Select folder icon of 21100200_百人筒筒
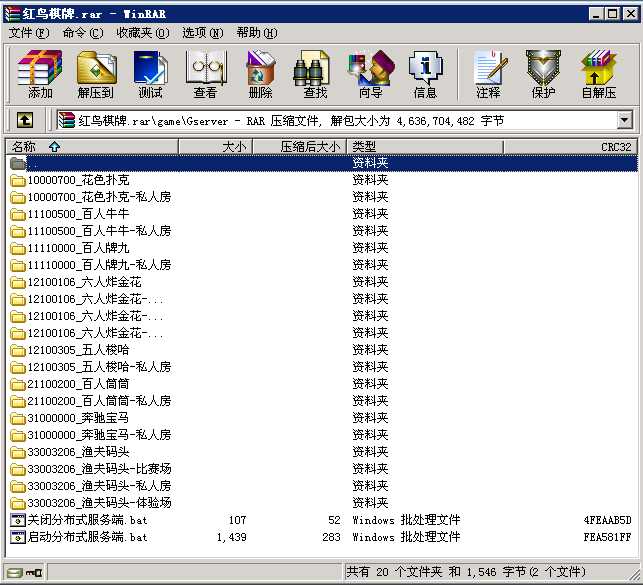Screen dimensions: 643x585 18,385
